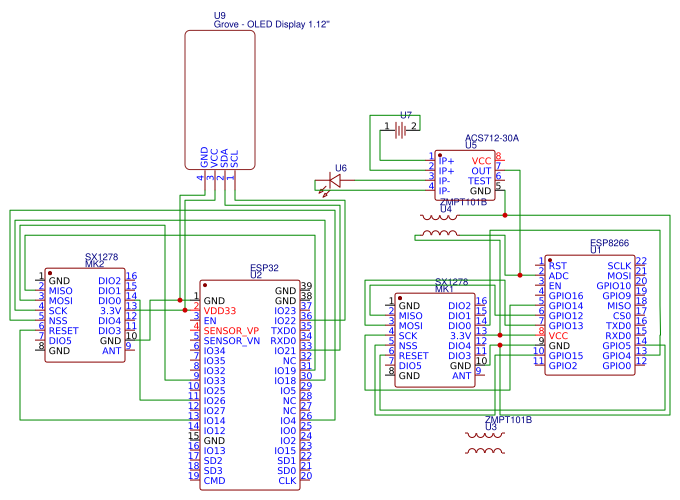The width and height of the screenshot is (680, 500).
Task: Select the GPIO14 pin on ESP8266
Action: point(566,306)
